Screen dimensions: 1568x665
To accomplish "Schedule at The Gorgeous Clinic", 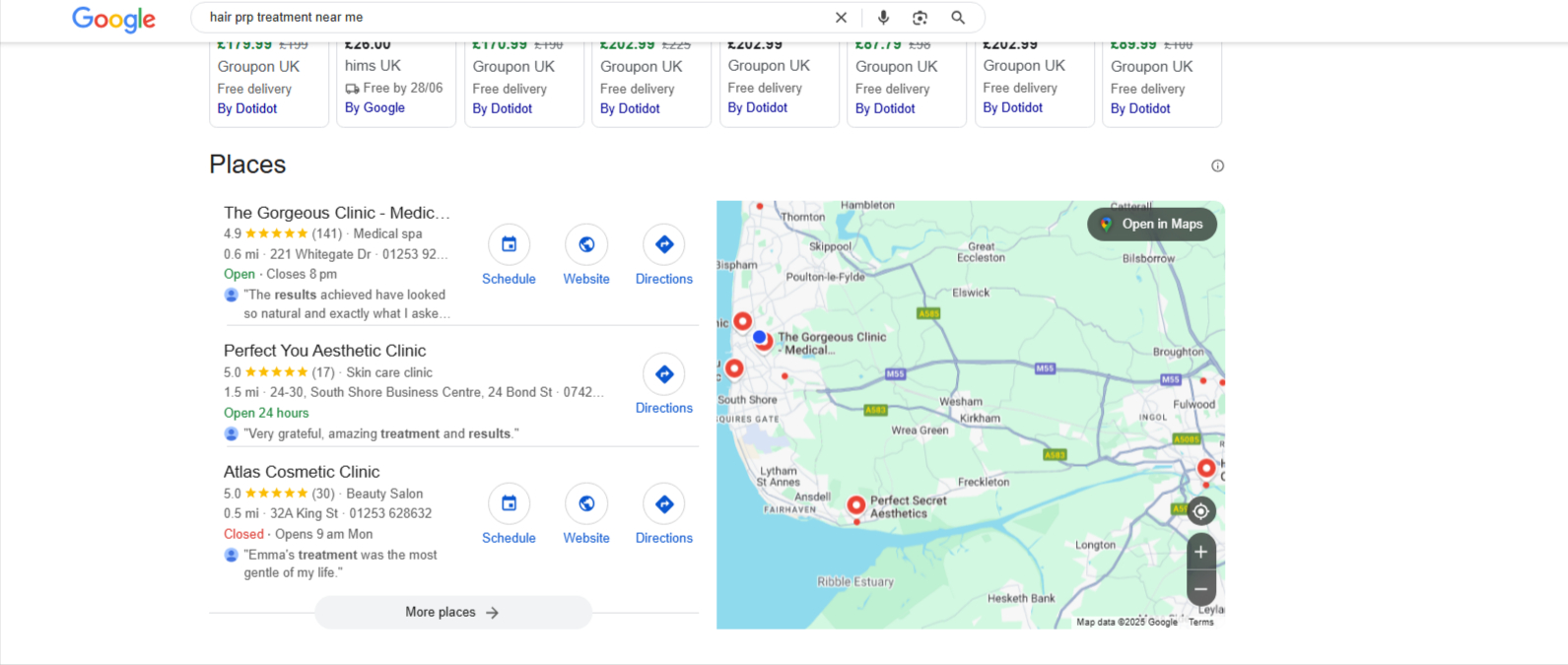I will click(x=509, y=256).
